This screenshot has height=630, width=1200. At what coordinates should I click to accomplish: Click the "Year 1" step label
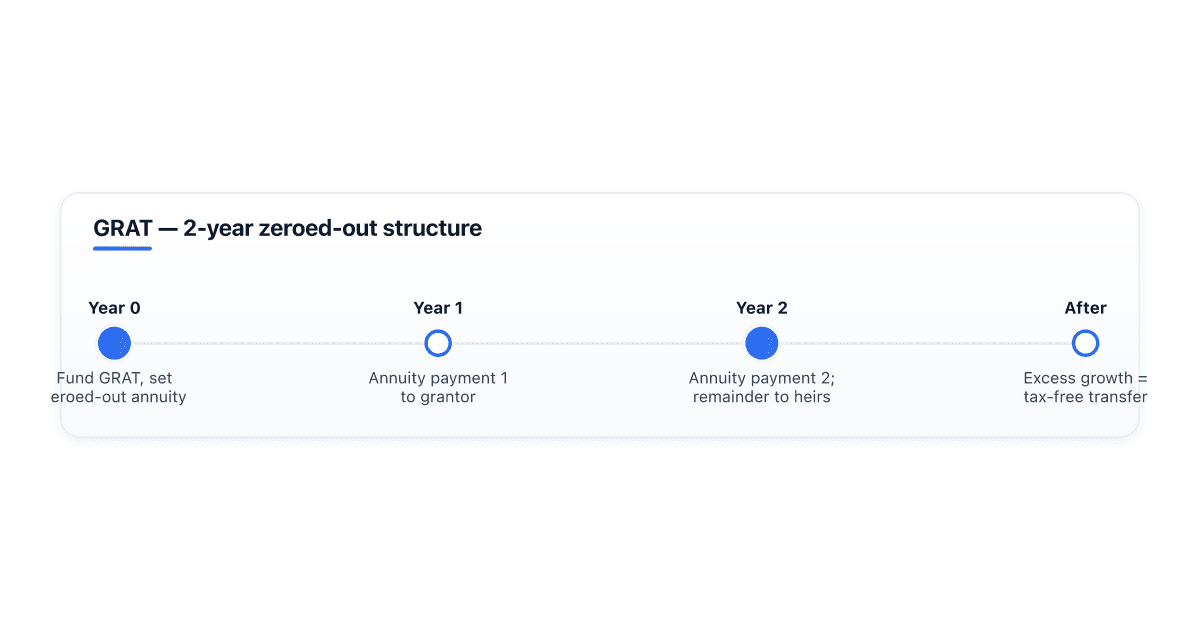click(x=438, y=308)
